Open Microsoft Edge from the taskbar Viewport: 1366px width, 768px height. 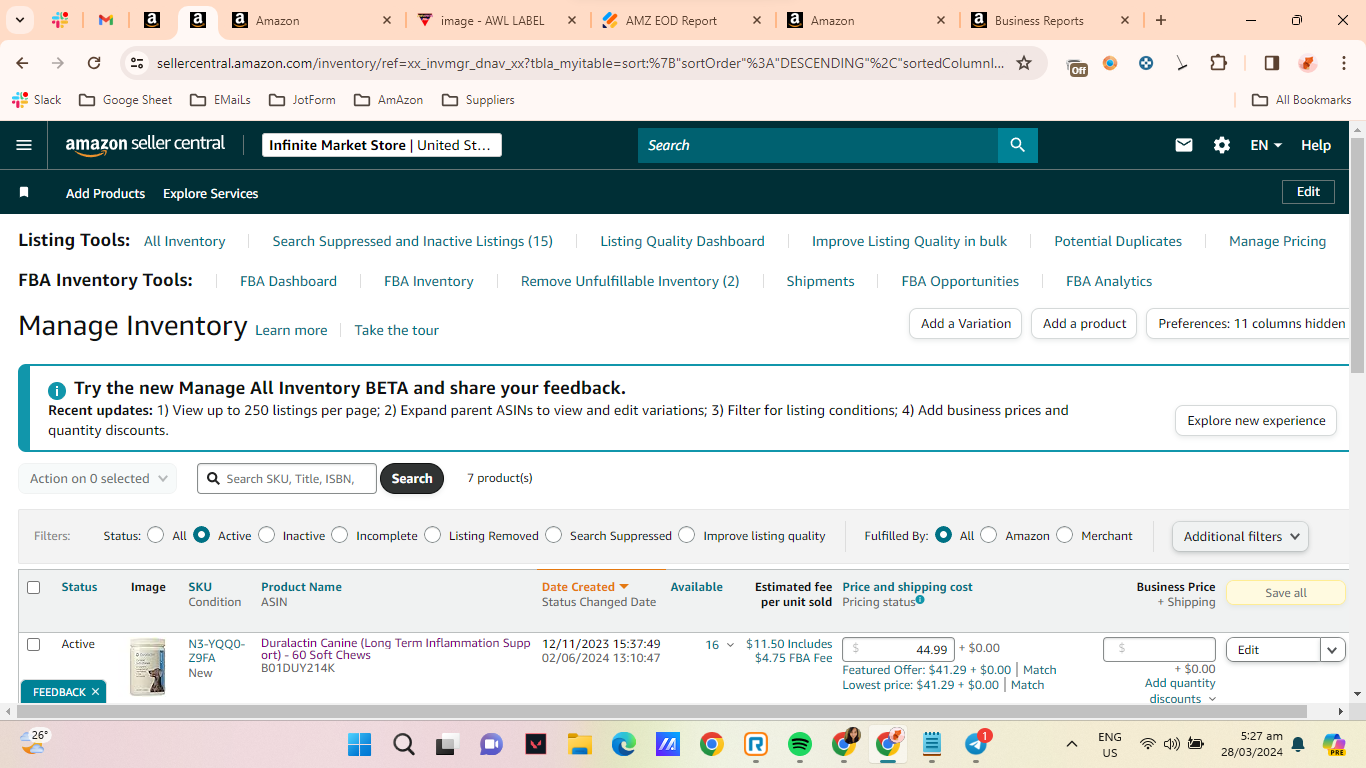pyautogui.click(x=623, y=744)
